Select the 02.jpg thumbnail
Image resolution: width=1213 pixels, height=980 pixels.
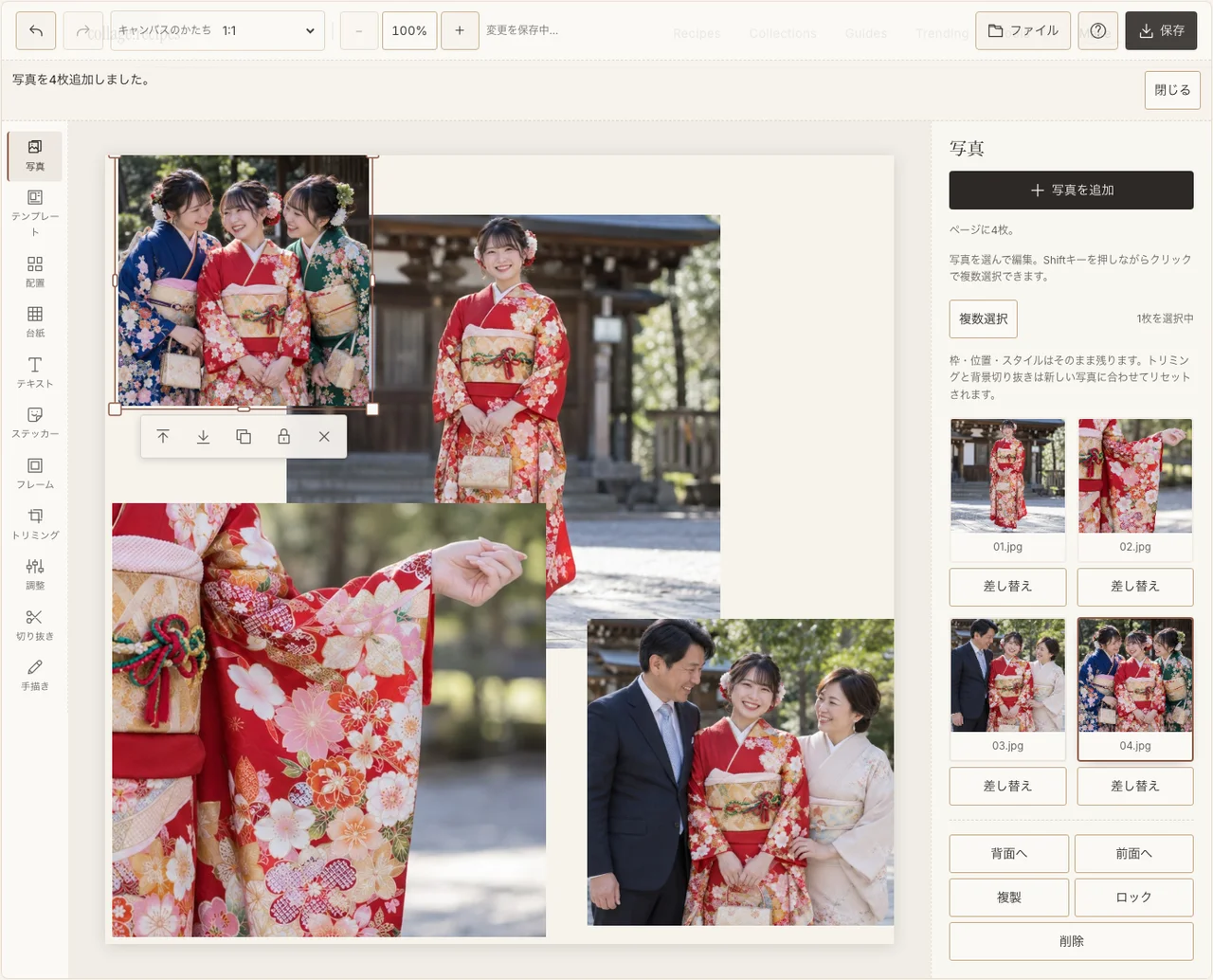pos(1135,489)
